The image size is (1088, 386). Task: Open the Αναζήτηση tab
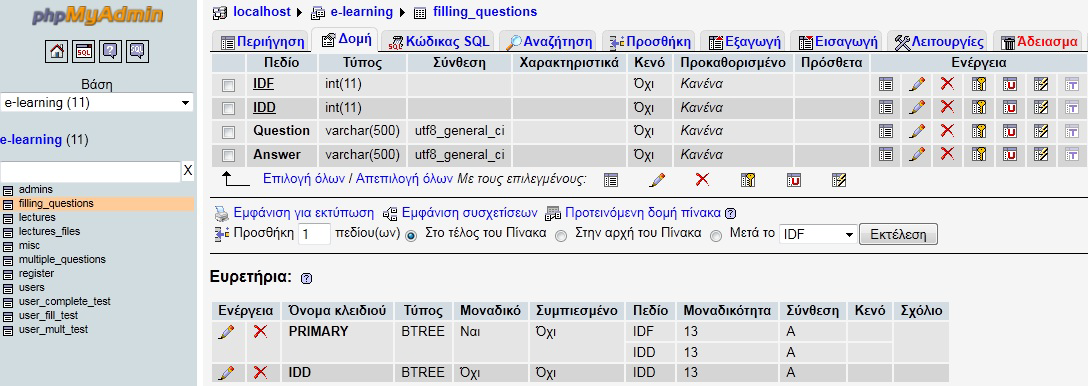tap(549, 42)
